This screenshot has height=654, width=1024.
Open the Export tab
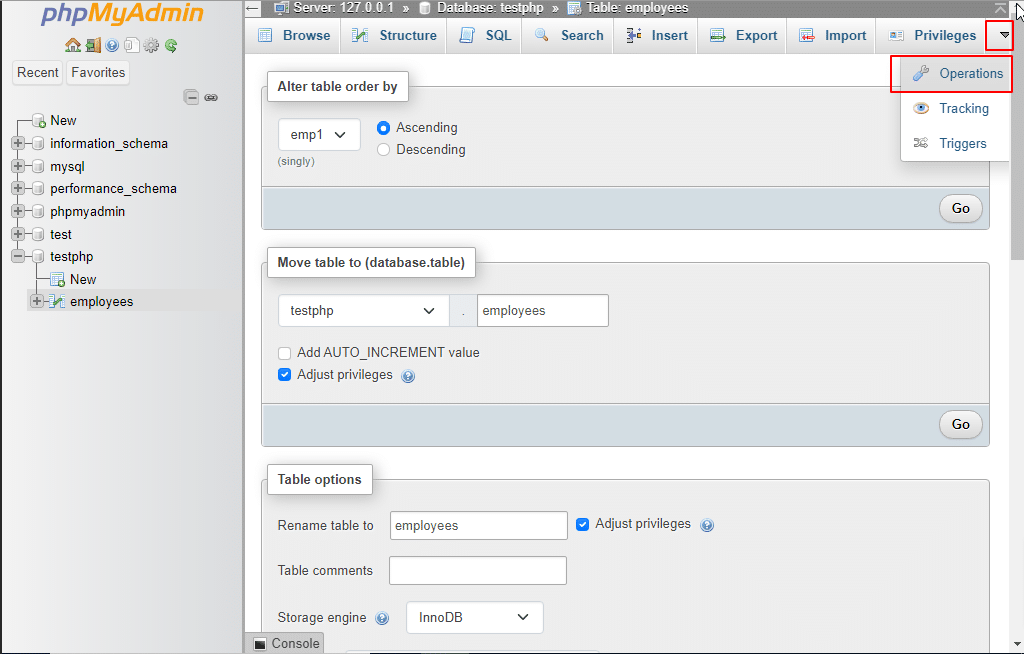pyautogui.click(x=743, y=35)
